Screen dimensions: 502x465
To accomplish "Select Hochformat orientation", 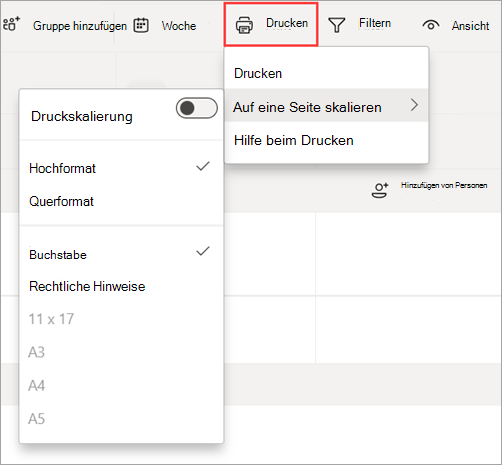I will coord(121,168).
